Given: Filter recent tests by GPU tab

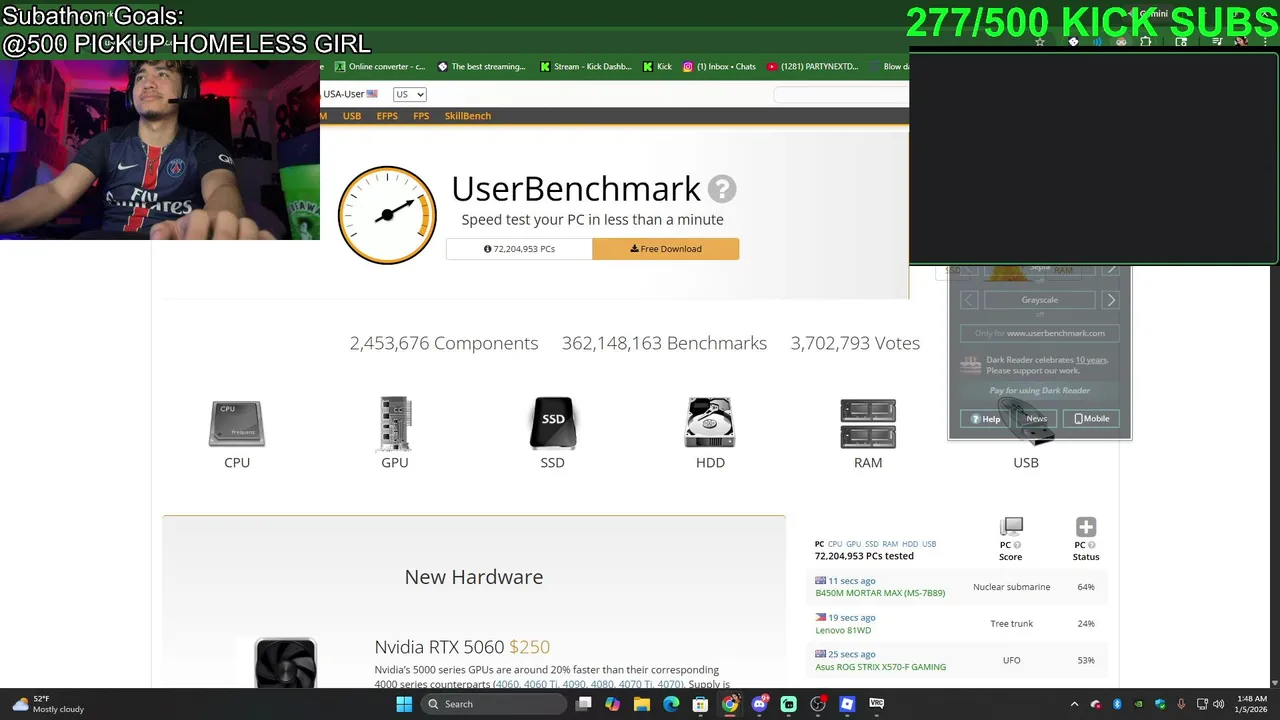Looking at the screenshot, I should pos(853,544).
